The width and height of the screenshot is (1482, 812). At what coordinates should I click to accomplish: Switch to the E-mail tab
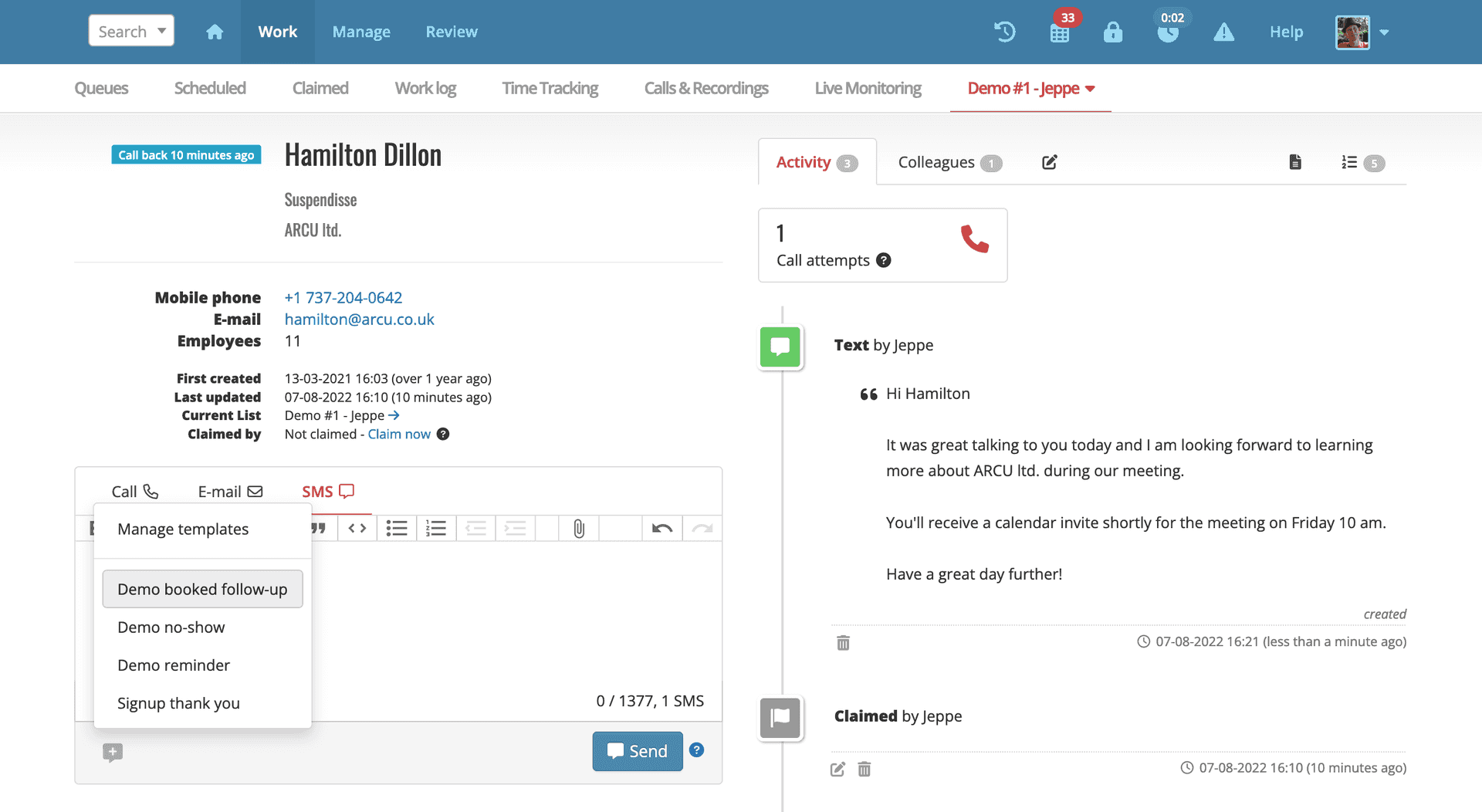[230, 492]
